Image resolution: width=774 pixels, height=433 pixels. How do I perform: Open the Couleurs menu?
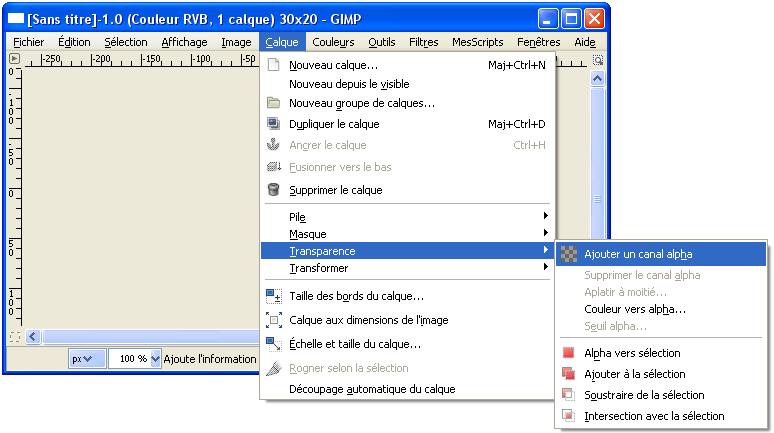pyautogui.click(x=333, y=42)
